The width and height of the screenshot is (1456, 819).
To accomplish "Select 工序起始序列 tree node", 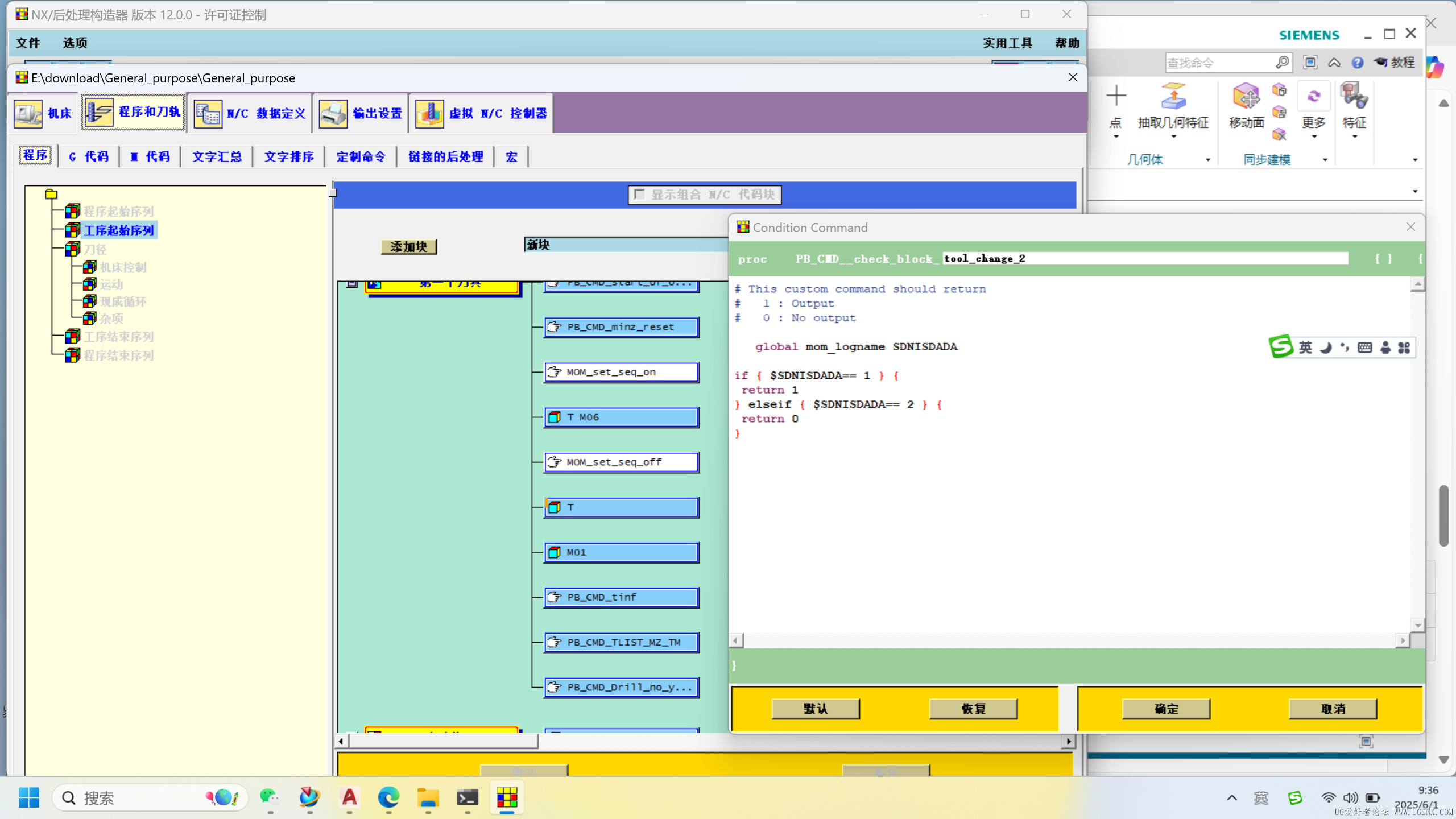I will coord(118,230).
